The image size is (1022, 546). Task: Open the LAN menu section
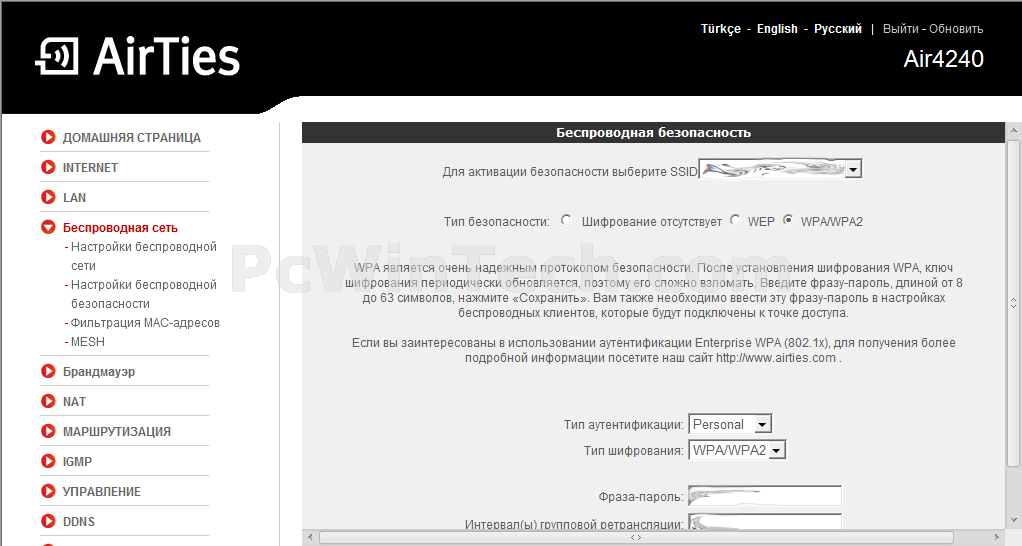[x=74, y=197]
